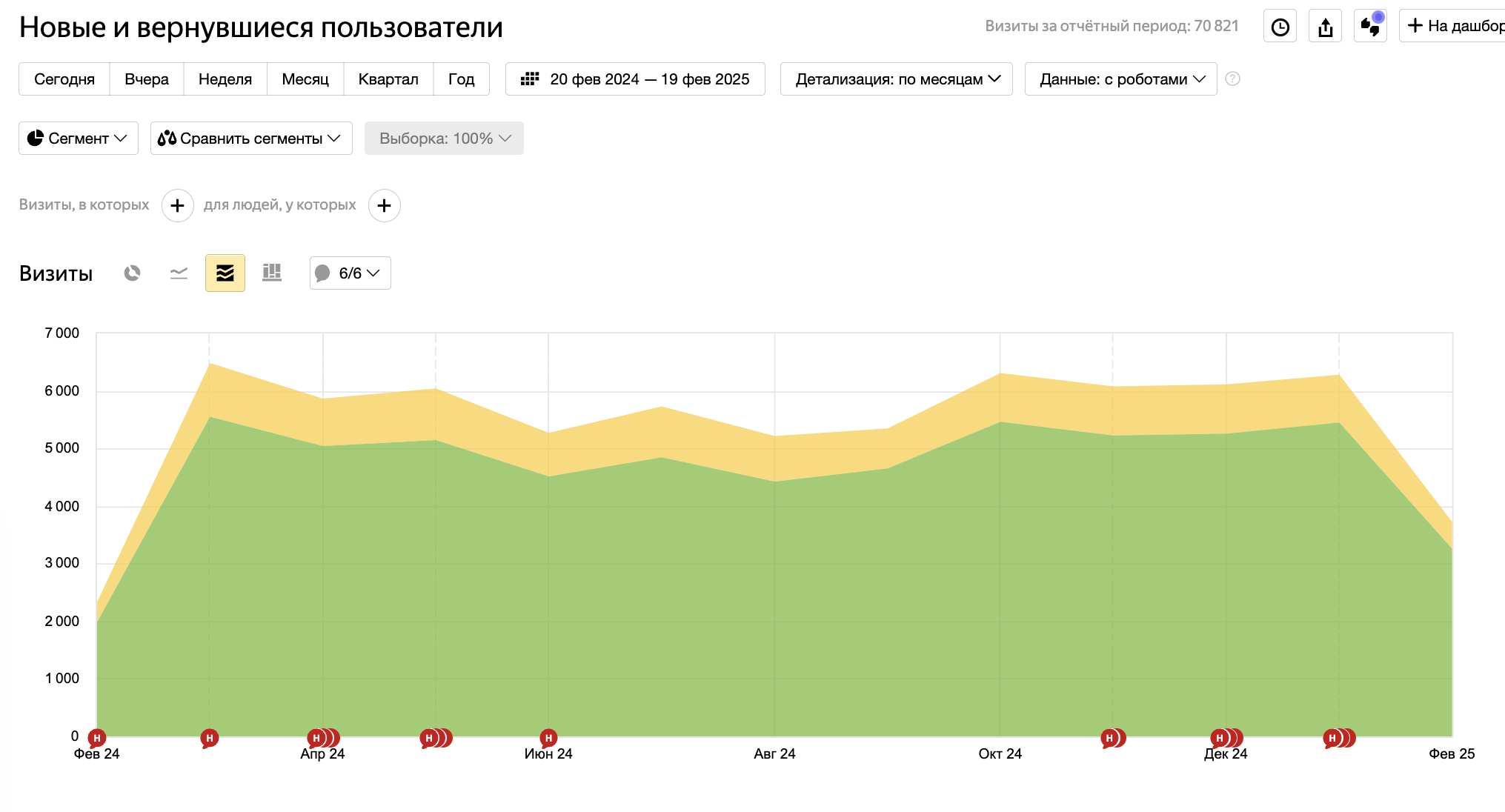Open the date range picker 20 фев 2024
The image size is (1505, 812).
[x=635, y=79]
